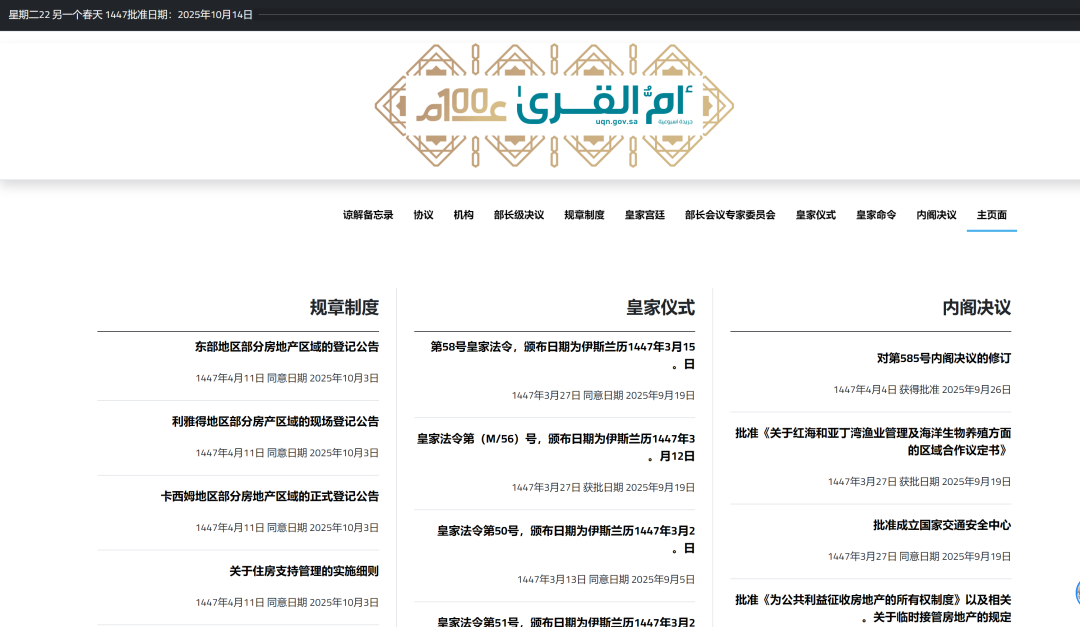Open the 谅解备忘录 menu item
Viewport: 1080px width, 627px height.
[x=368, y=215]
